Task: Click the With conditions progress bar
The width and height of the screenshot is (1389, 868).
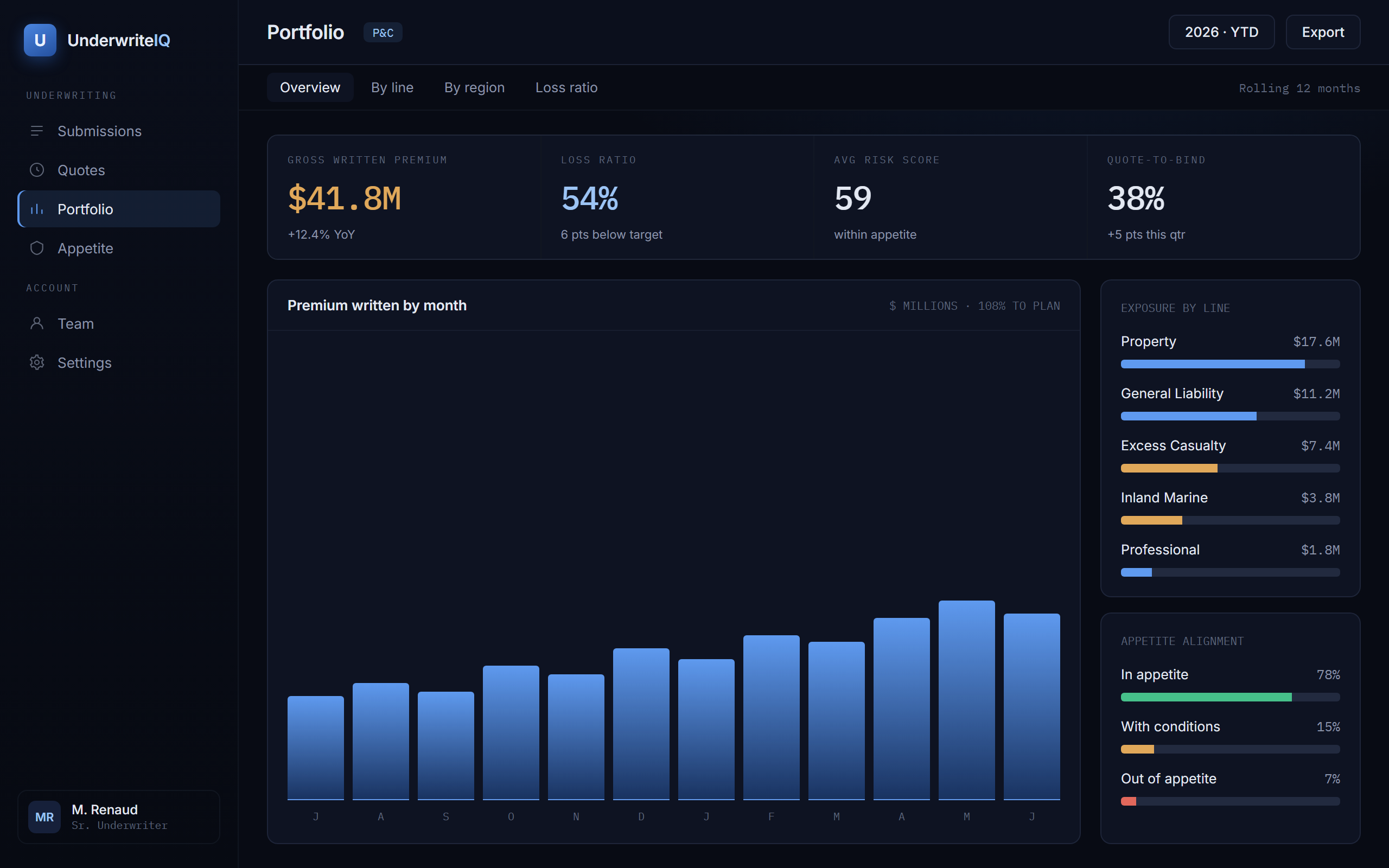Action: click(x=1231, y=749)
